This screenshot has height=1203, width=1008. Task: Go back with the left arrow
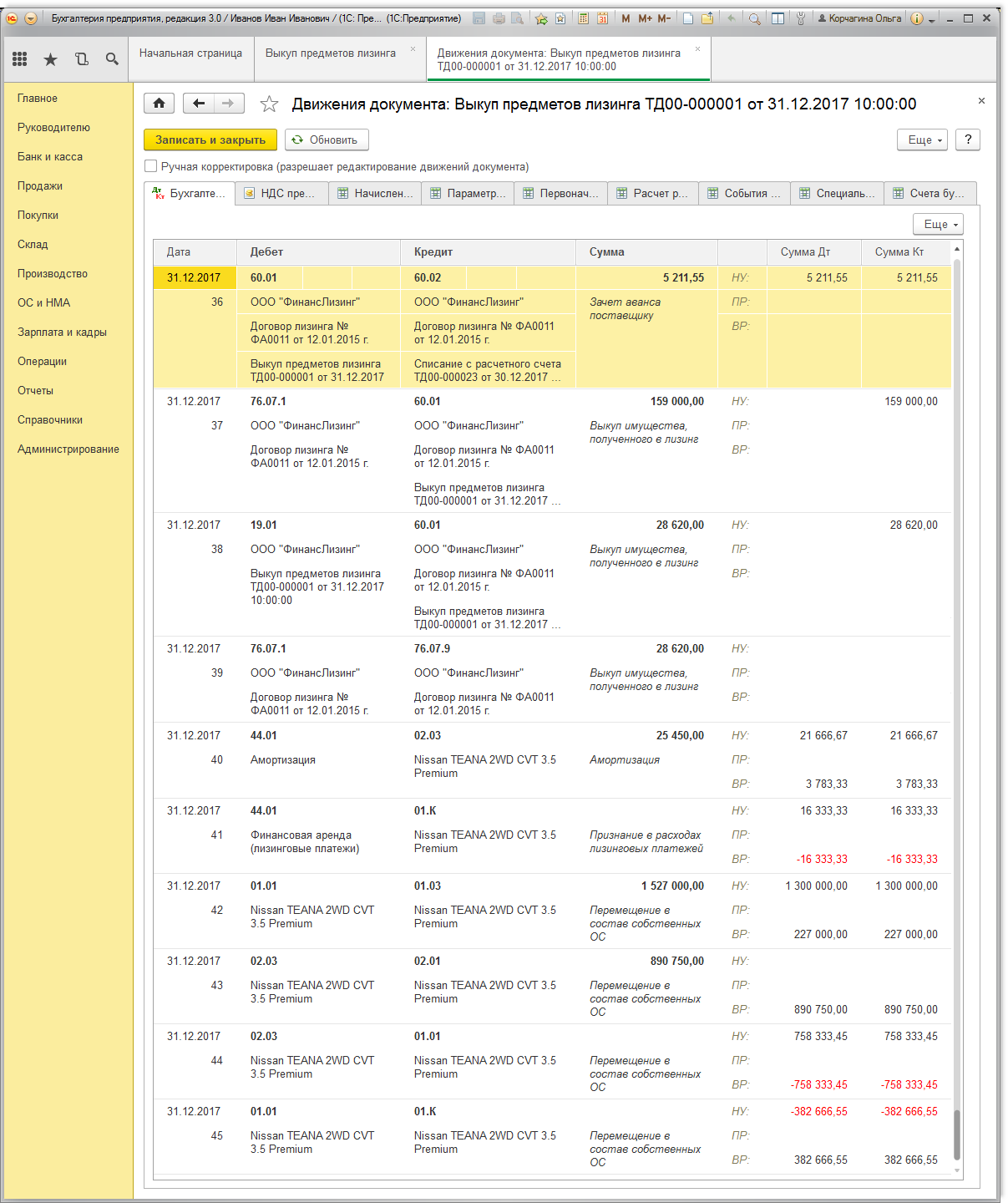198,104
